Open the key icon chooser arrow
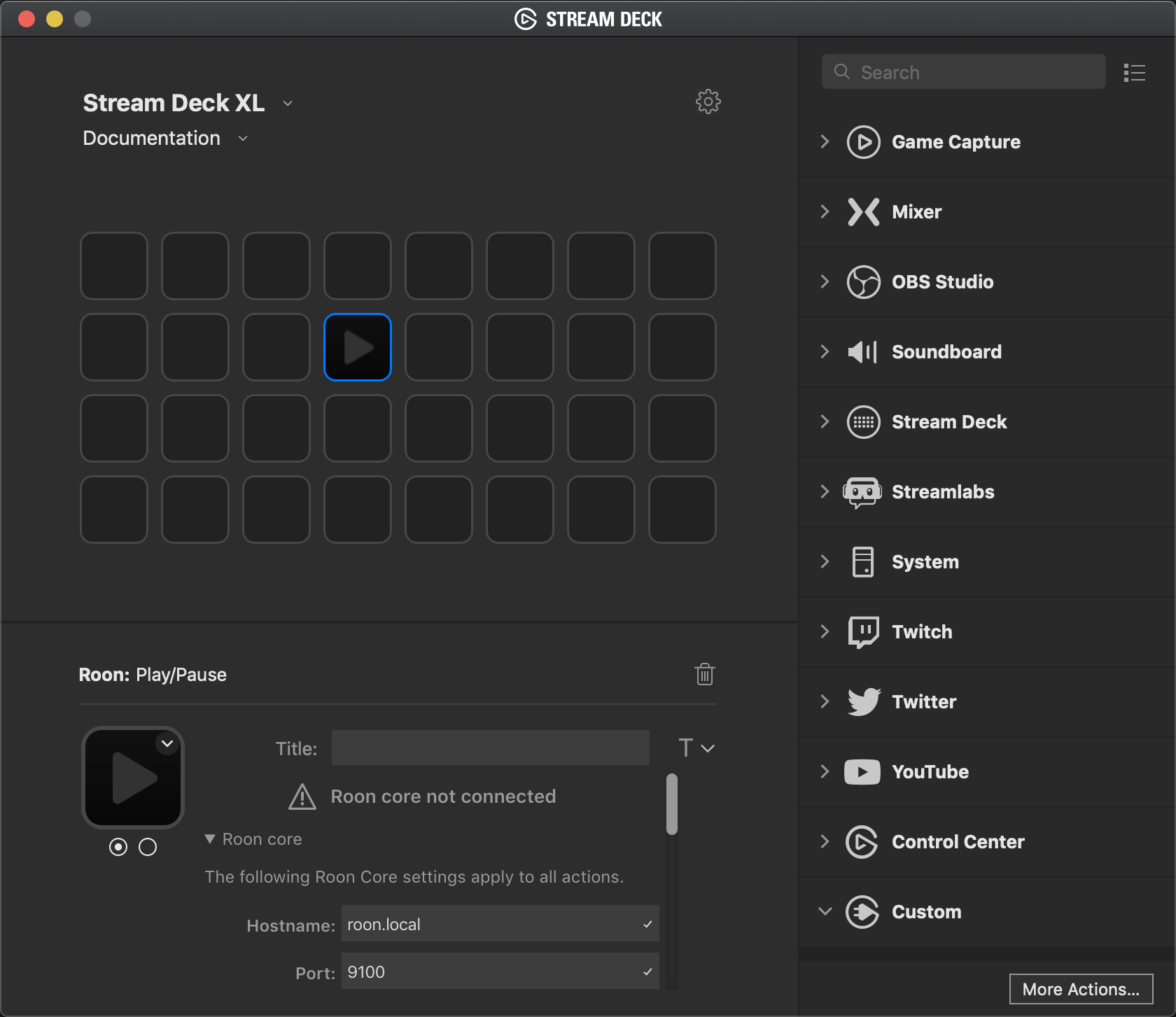 coord(167,743)
